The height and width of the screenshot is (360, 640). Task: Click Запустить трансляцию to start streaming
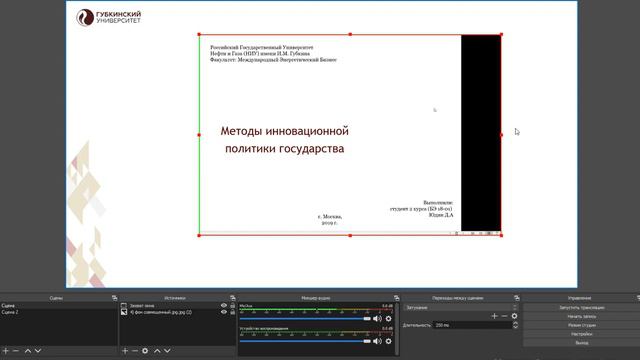[582, 307]
